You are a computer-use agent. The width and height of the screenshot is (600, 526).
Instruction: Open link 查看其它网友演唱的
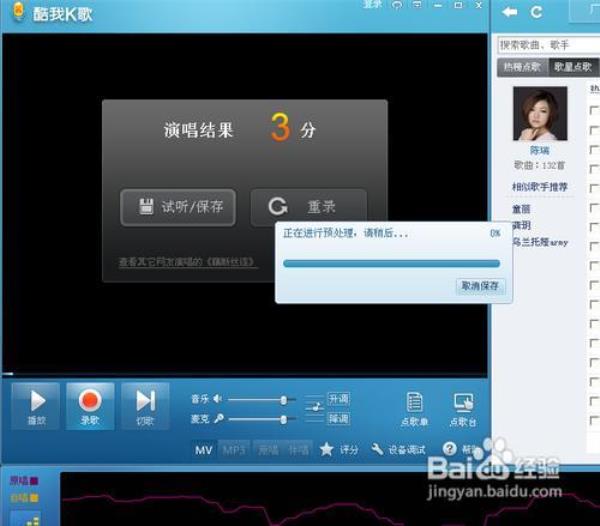pyautogui.click(x=187, y=262)
